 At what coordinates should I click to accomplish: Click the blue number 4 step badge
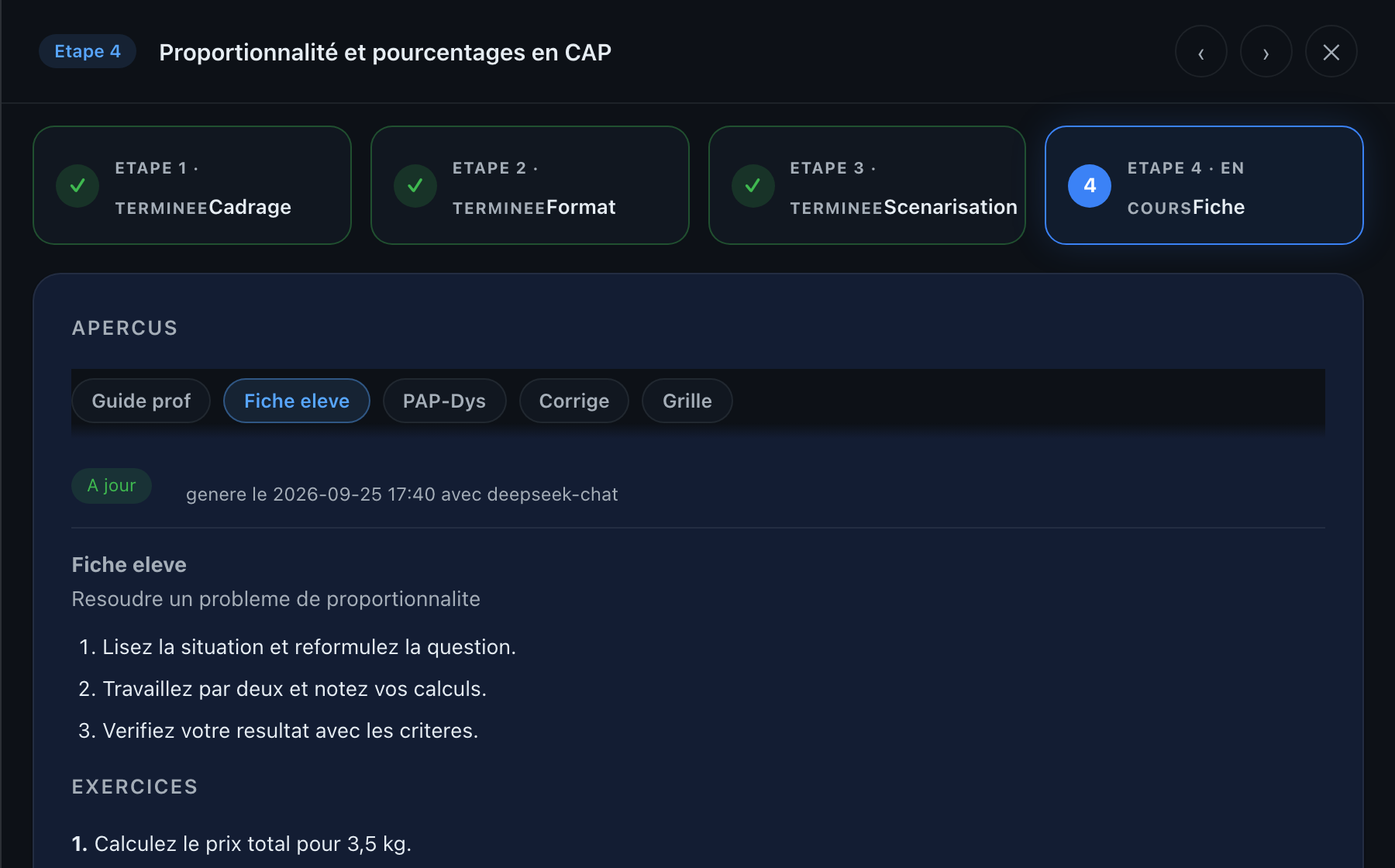(1090, 185)
